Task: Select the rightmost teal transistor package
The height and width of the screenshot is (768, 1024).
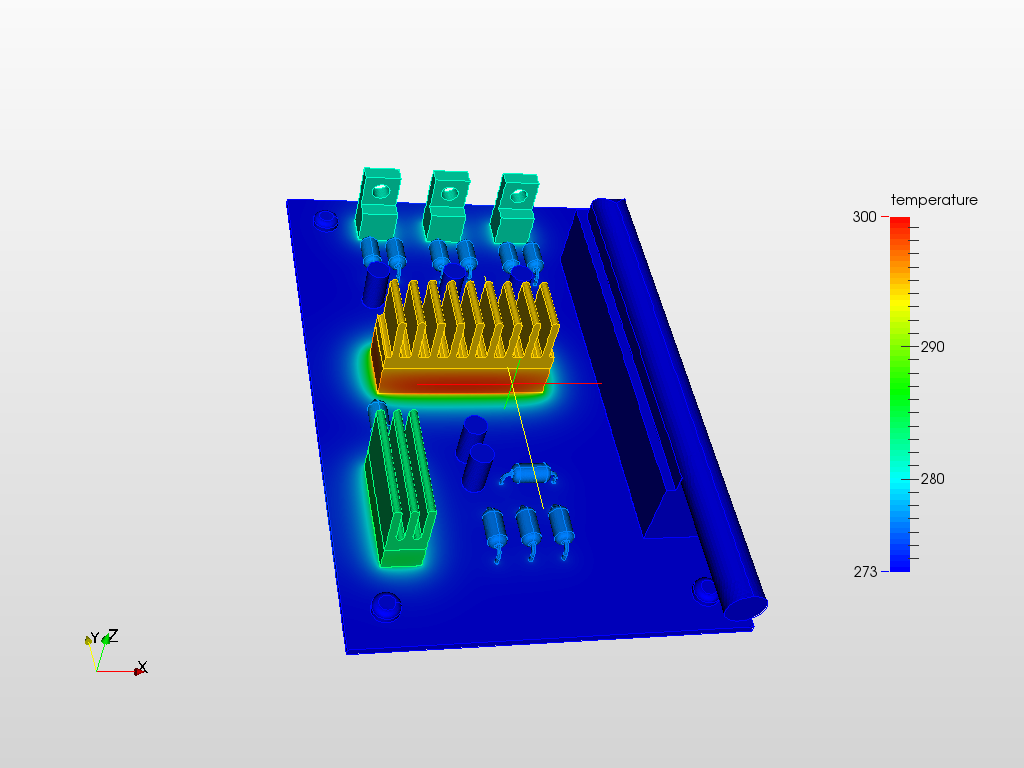Action: point(515,209)
